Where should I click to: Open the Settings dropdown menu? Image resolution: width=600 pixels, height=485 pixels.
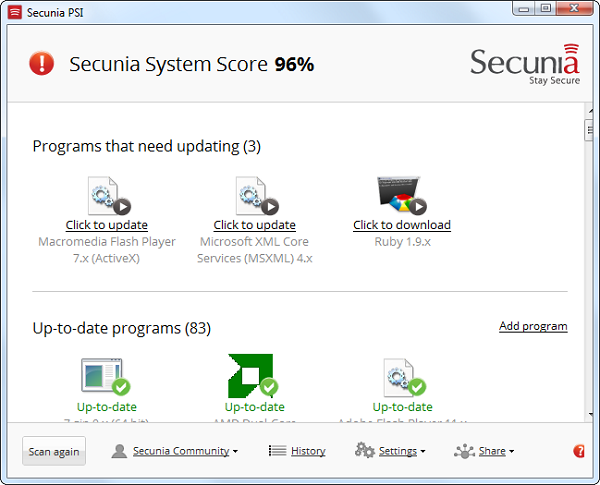click(390, 451)
